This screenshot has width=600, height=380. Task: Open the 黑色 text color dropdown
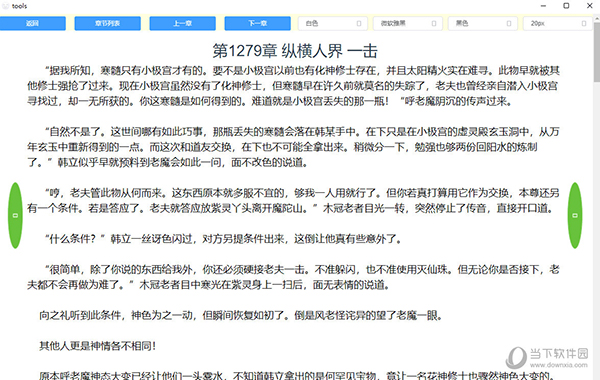click(x=483, y=23)
